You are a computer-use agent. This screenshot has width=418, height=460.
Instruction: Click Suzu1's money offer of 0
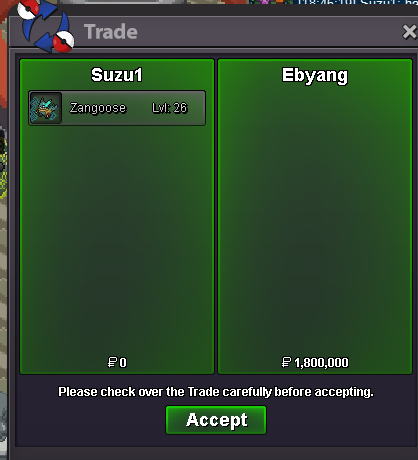click(x=123, y=362)
